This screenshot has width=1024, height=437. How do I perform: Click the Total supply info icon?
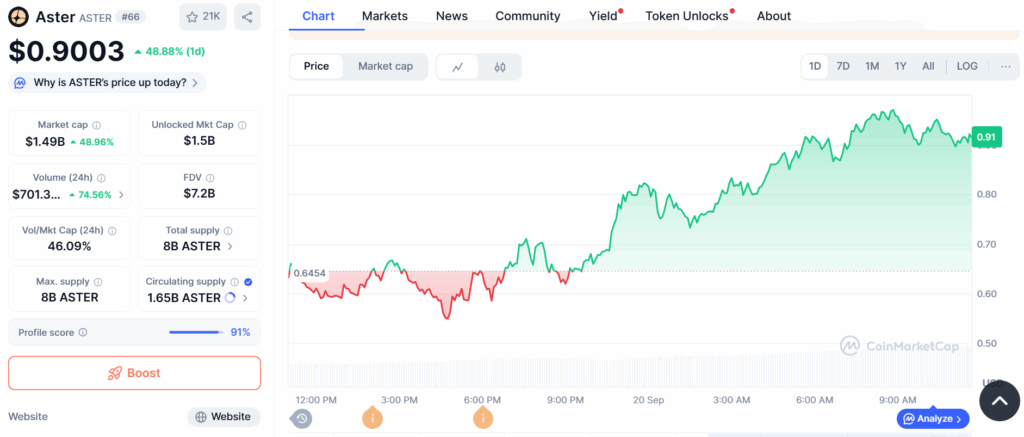pos(228,231)
